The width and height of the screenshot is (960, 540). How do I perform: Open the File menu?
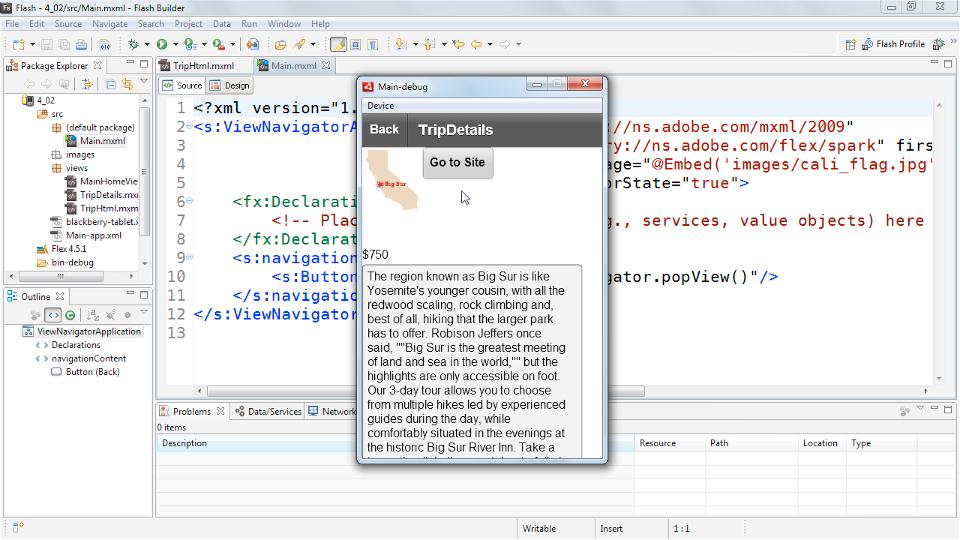point(12,24)
